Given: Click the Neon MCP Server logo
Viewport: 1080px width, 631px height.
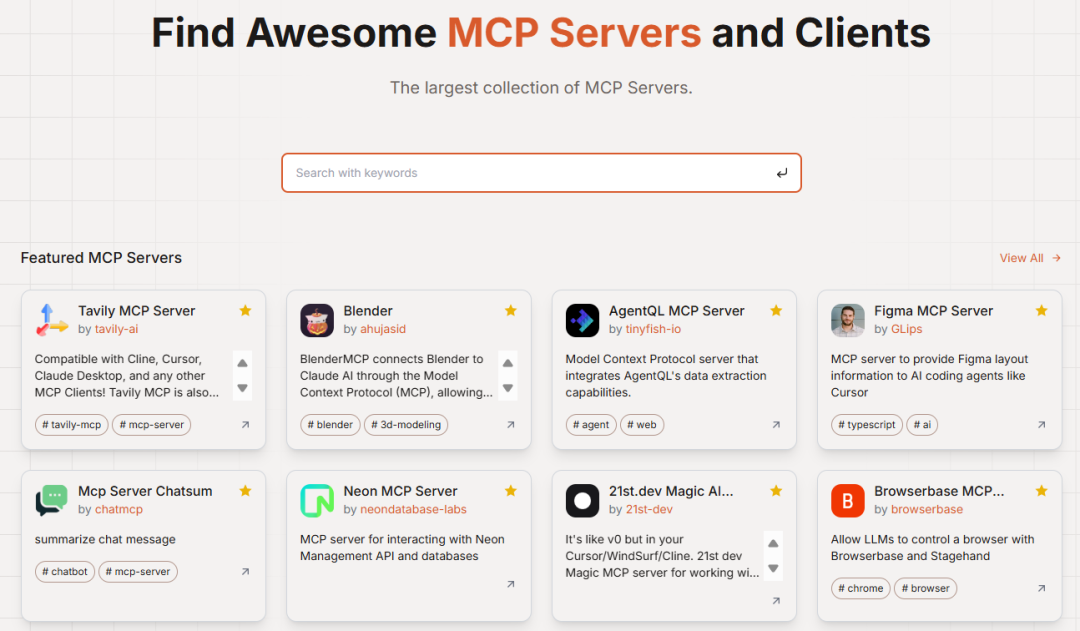Looking at the screenshot, I should point(317,500).
